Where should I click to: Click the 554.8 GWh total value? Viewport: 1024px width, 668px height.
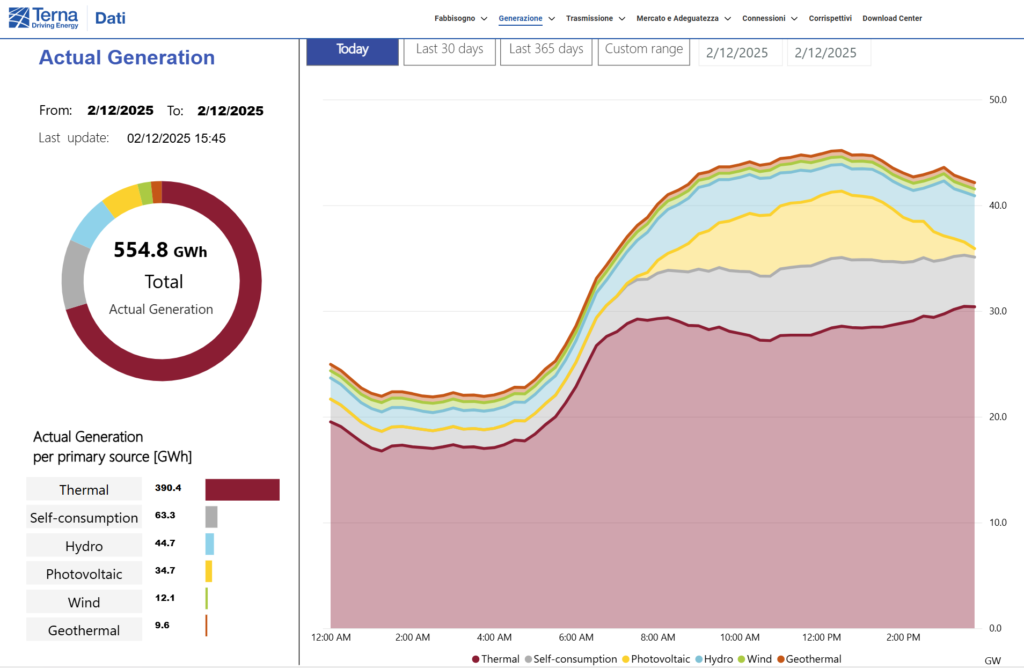[160, 250]
